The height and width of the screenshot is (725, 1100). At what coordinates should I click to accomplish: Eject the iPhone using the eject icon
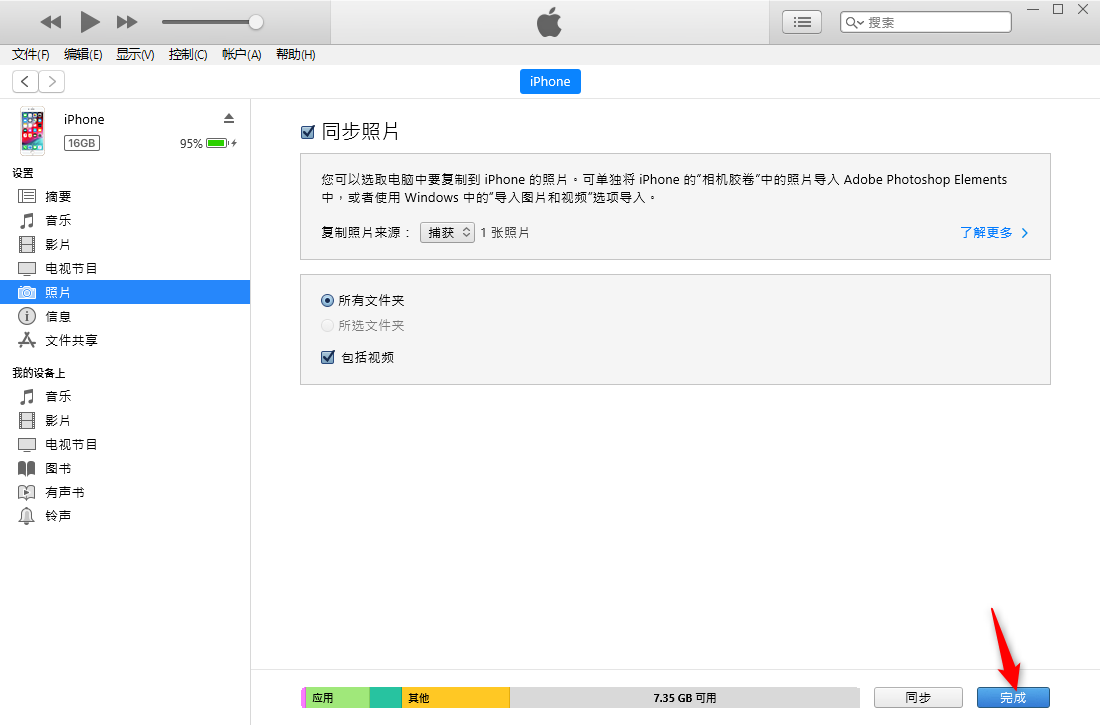coord(229,118)
